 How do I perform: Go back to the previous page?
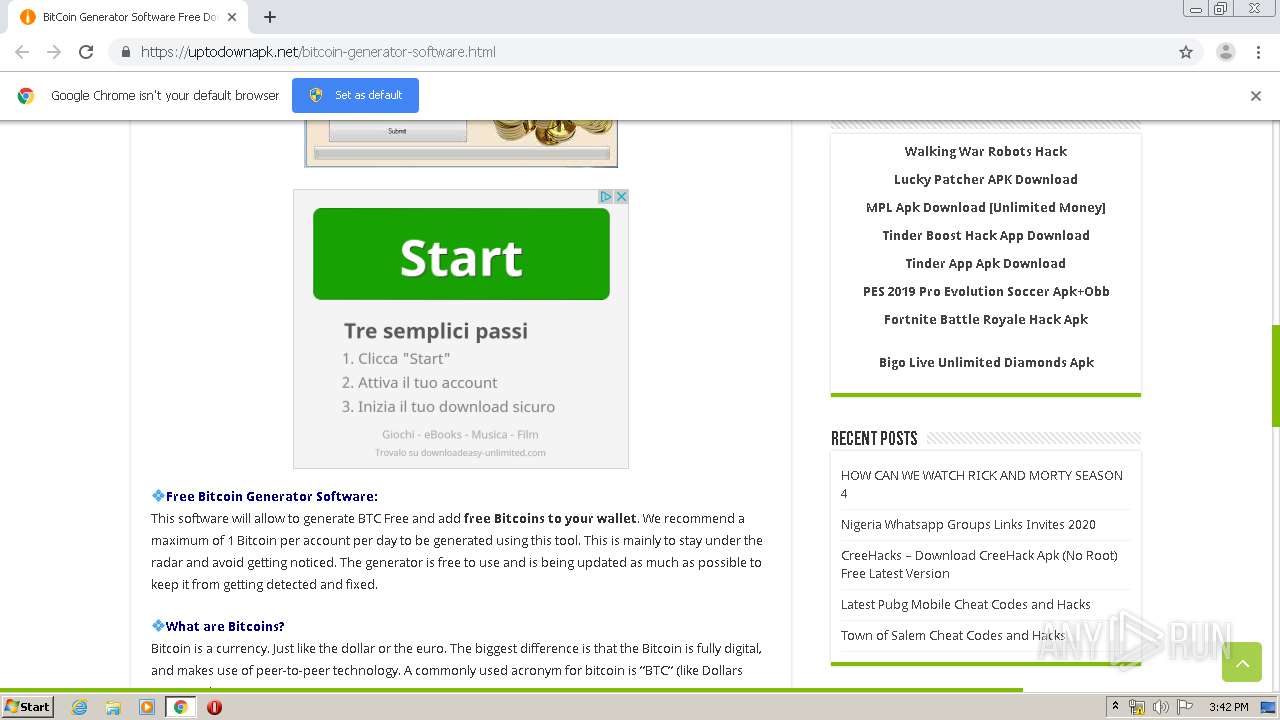pyautogui.click(x=22, y=52)
